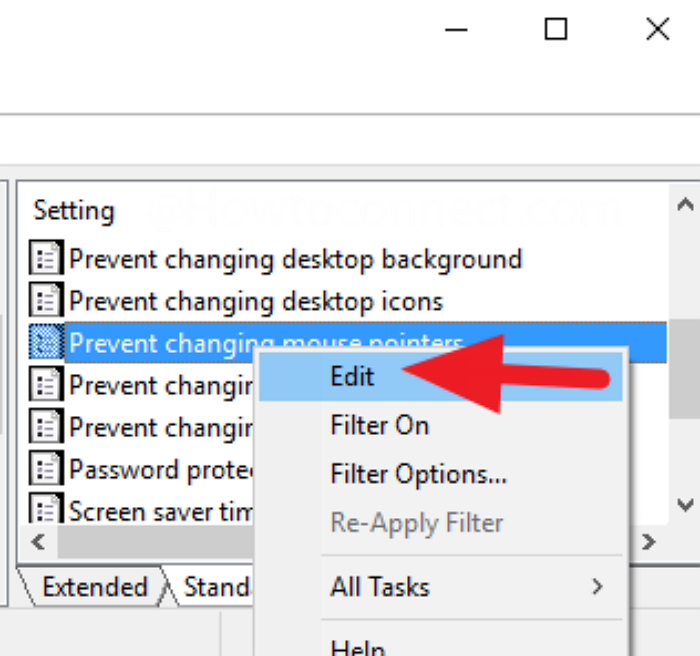Screen dimensions: 700x656
Task: Open Filter Options from the context menu
Action: pos(418,474)
